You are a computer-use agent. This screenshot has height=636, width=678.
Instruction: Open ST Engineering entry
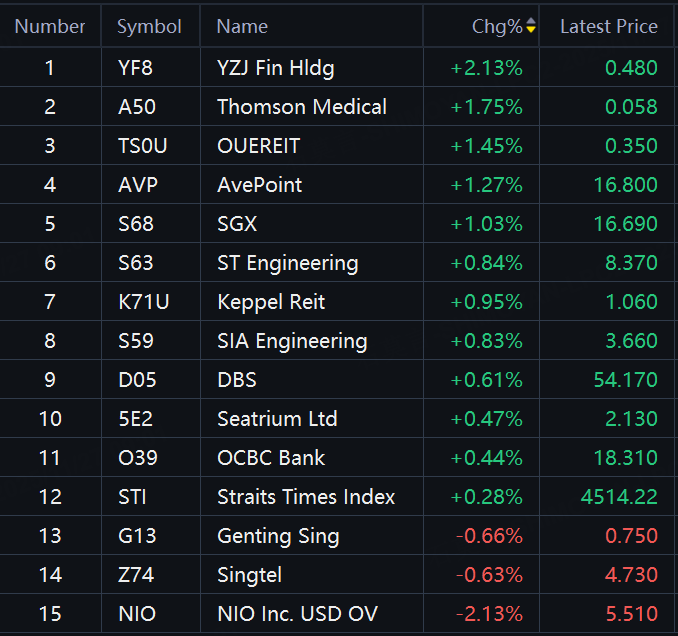tap(287, 263)
